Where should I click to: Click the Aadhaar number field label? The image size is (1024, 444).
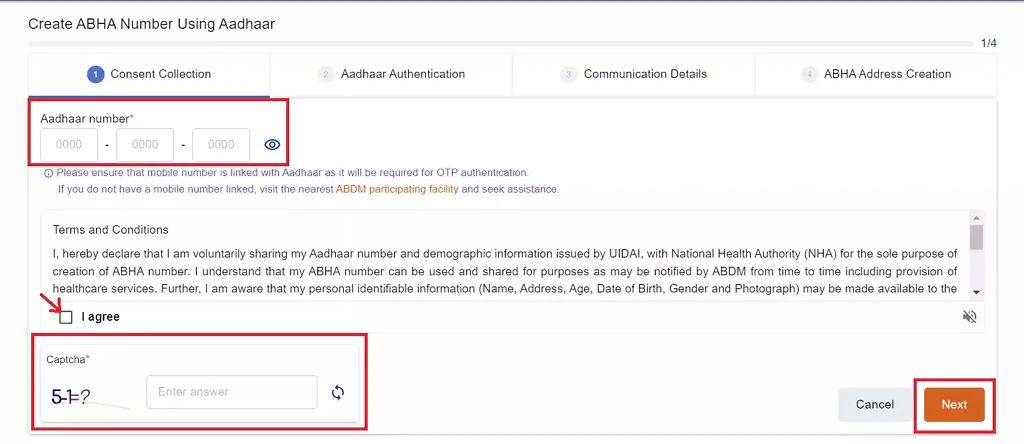[87, 119]
